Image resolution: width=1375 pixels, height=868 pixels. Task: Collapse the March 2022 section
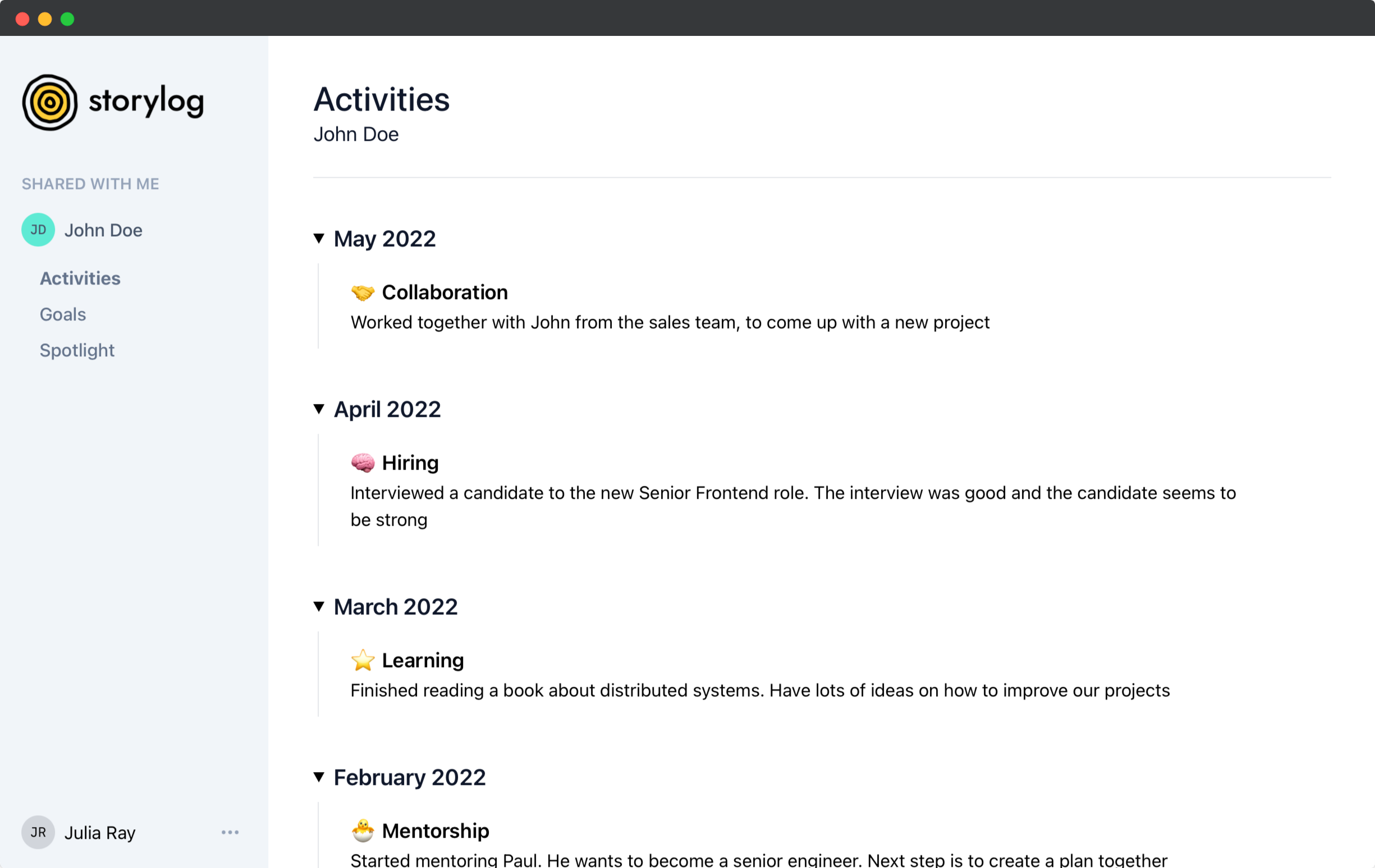319,606
